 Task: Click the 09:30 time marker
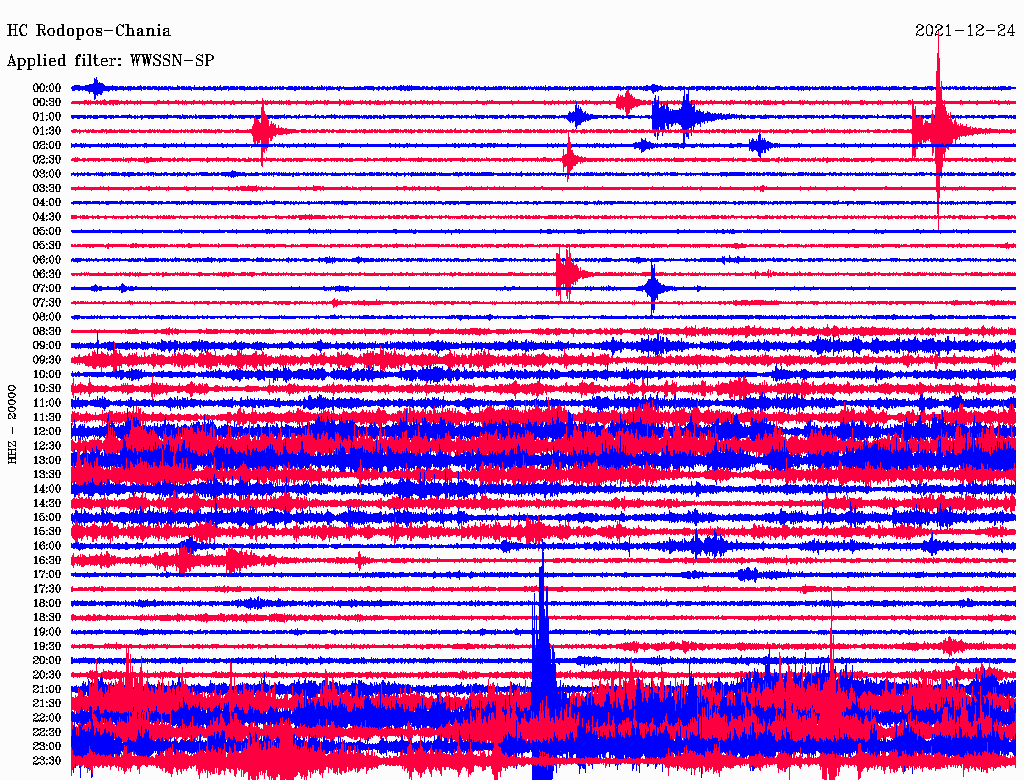click(47, 360)
